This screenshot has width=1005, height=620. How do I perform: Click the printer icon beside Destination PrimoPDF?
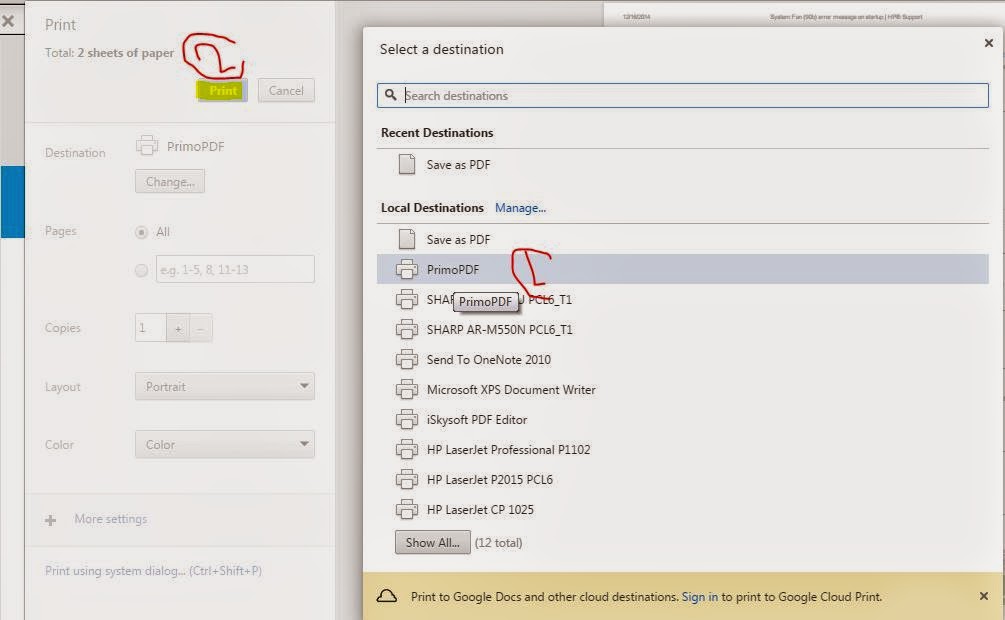[147, 146]
